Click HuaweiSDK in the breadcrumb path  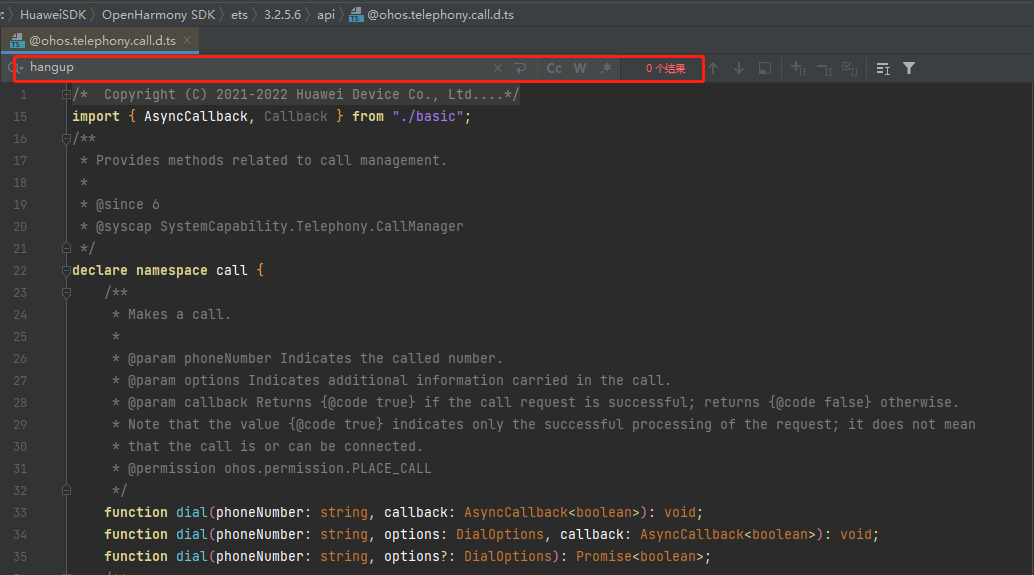pos(53,15)
